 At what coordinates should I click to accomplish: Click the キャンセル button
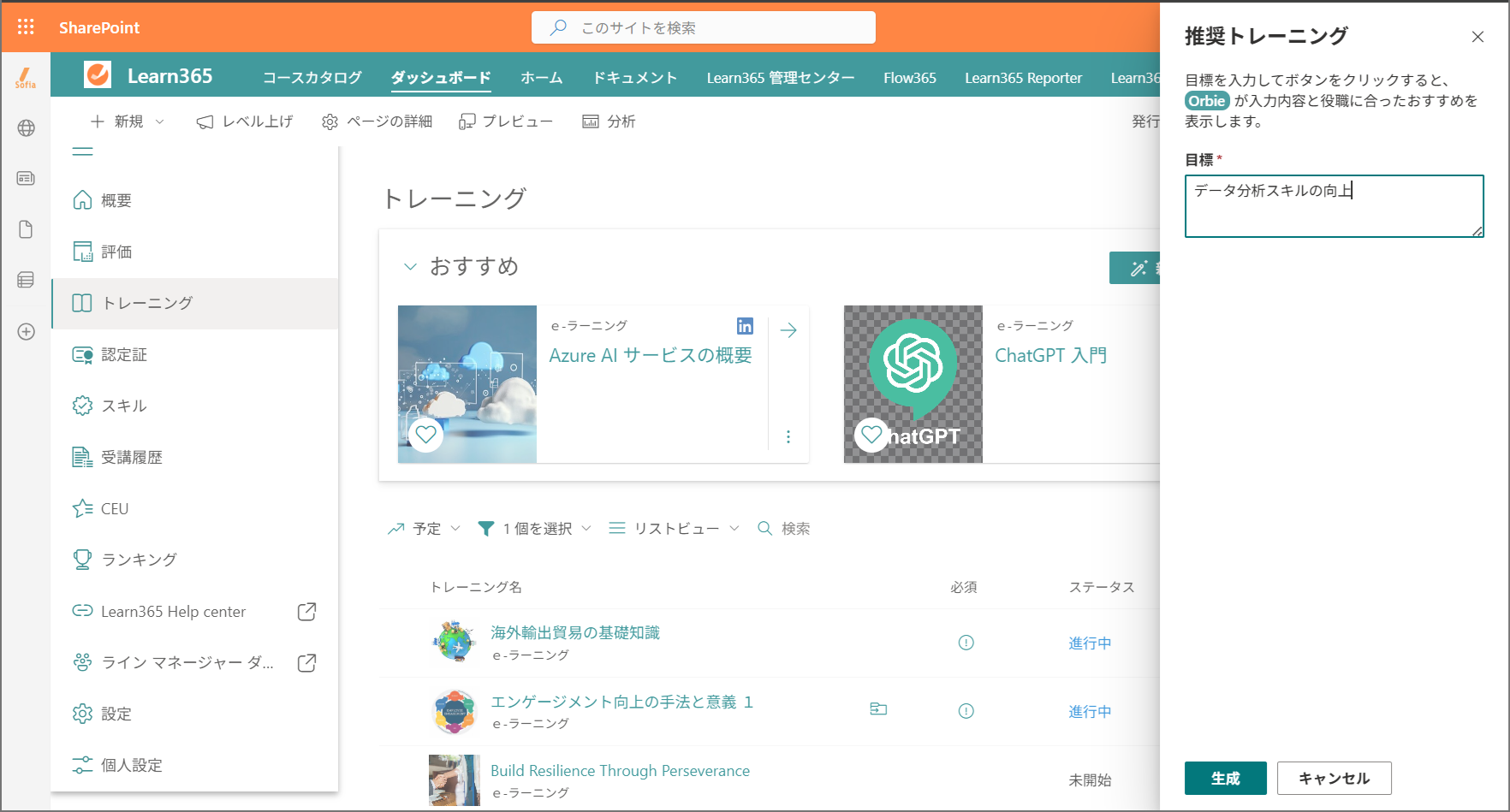coord(1334,778)
